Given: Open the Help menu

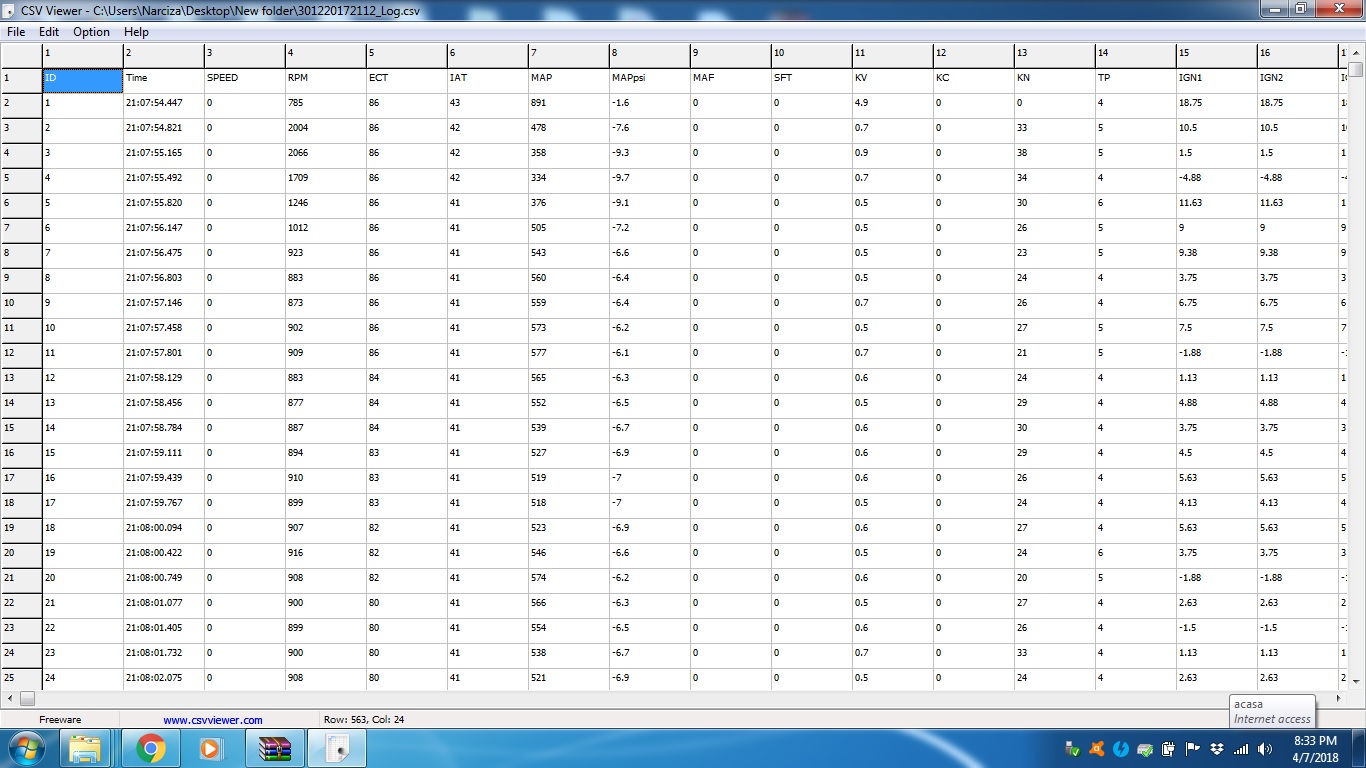Looking at the screenshot, I should click(x=136, y=32).
